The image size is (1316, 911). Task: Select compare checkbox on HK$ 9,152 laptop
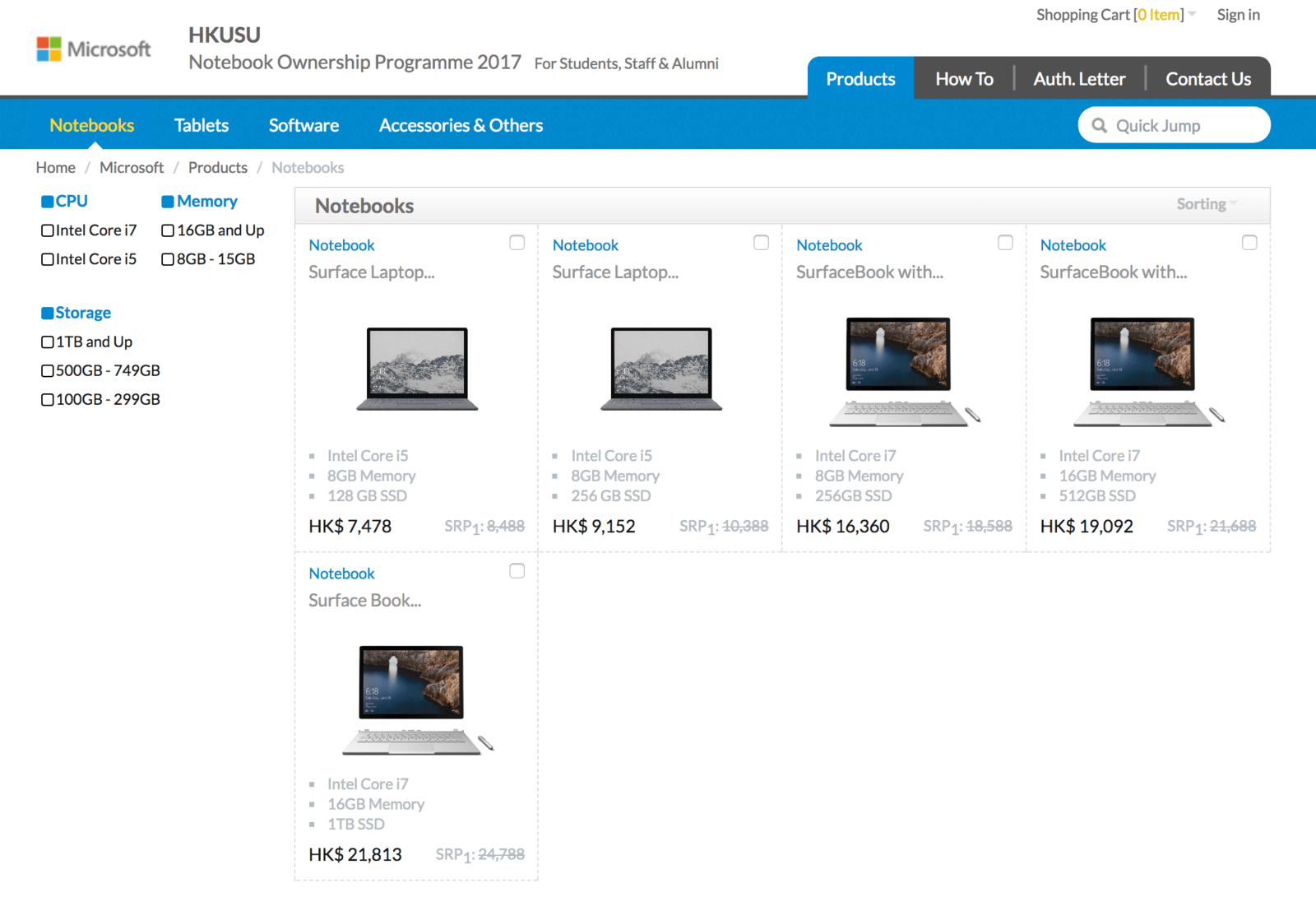coord(761,243)
